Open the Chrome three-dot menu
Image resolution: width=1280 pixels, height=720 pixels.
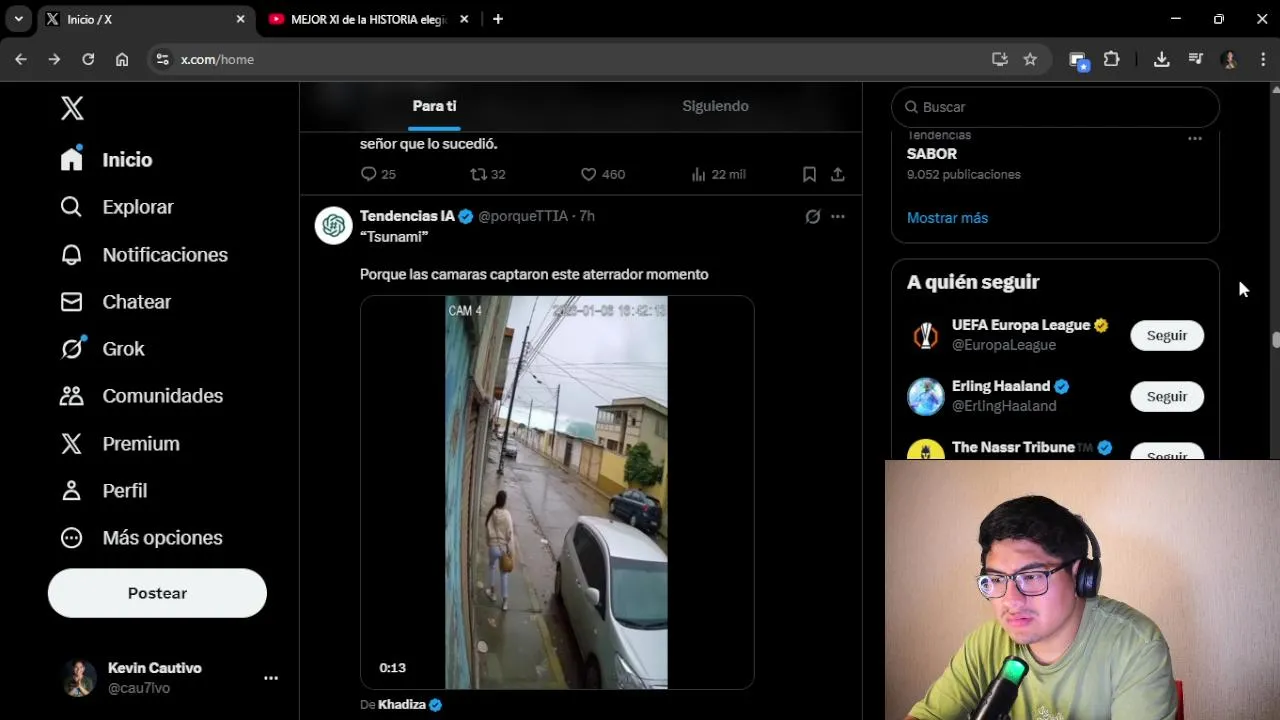click(1263, 59)
